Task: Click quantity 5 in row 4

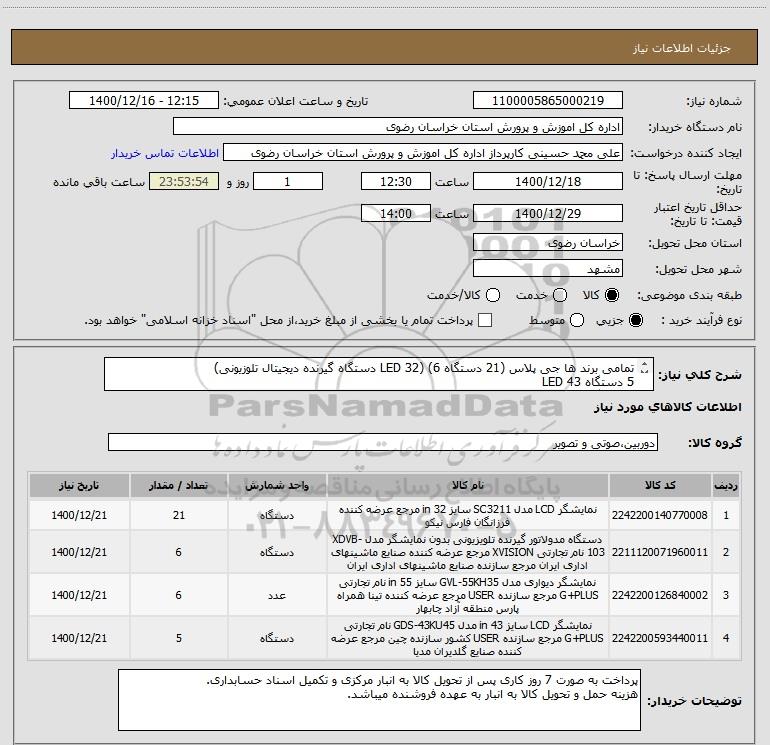Action: pyautogui.click(x=179, y=638)
